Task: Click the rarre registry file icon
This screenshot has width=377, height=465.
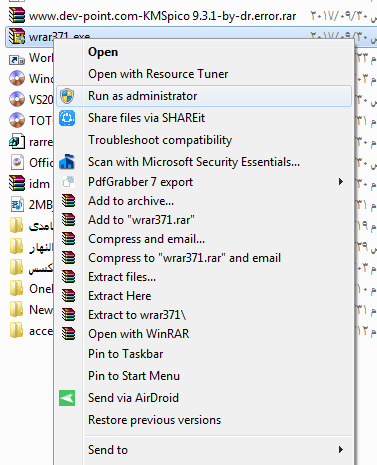Action: pos(17,141)
